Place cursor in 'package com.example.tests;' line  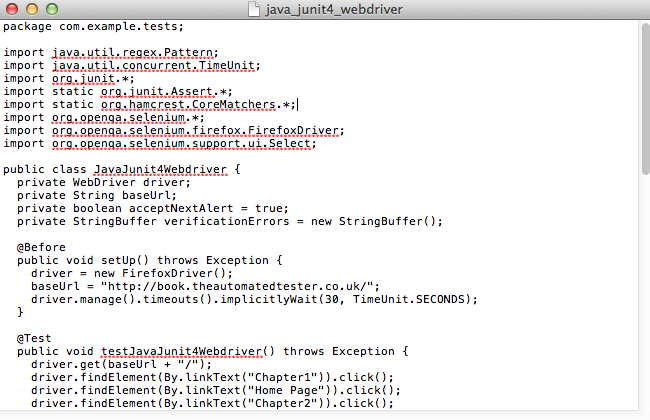point(93,27)
